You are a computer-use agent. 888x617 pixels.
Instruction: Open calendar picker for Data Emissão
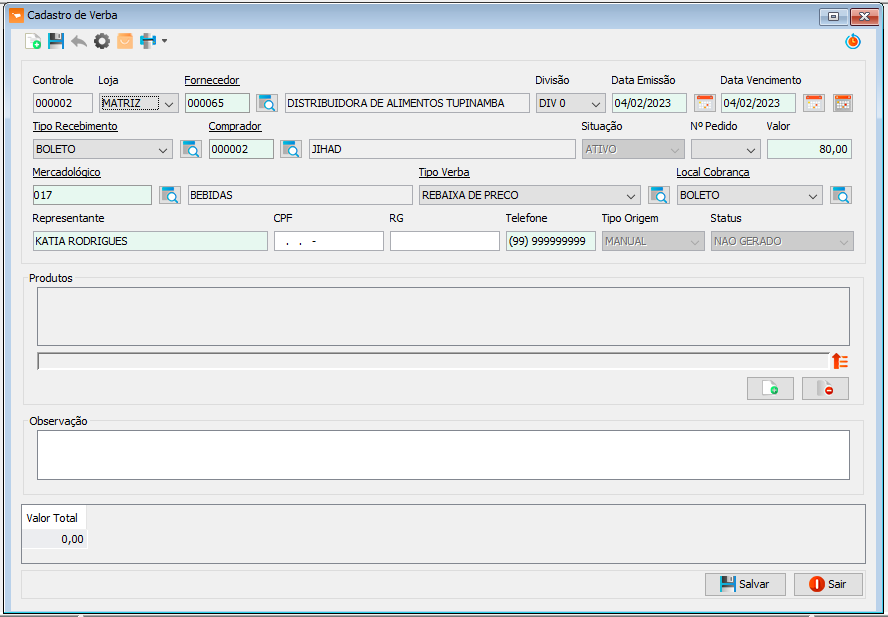coord(705,103)
